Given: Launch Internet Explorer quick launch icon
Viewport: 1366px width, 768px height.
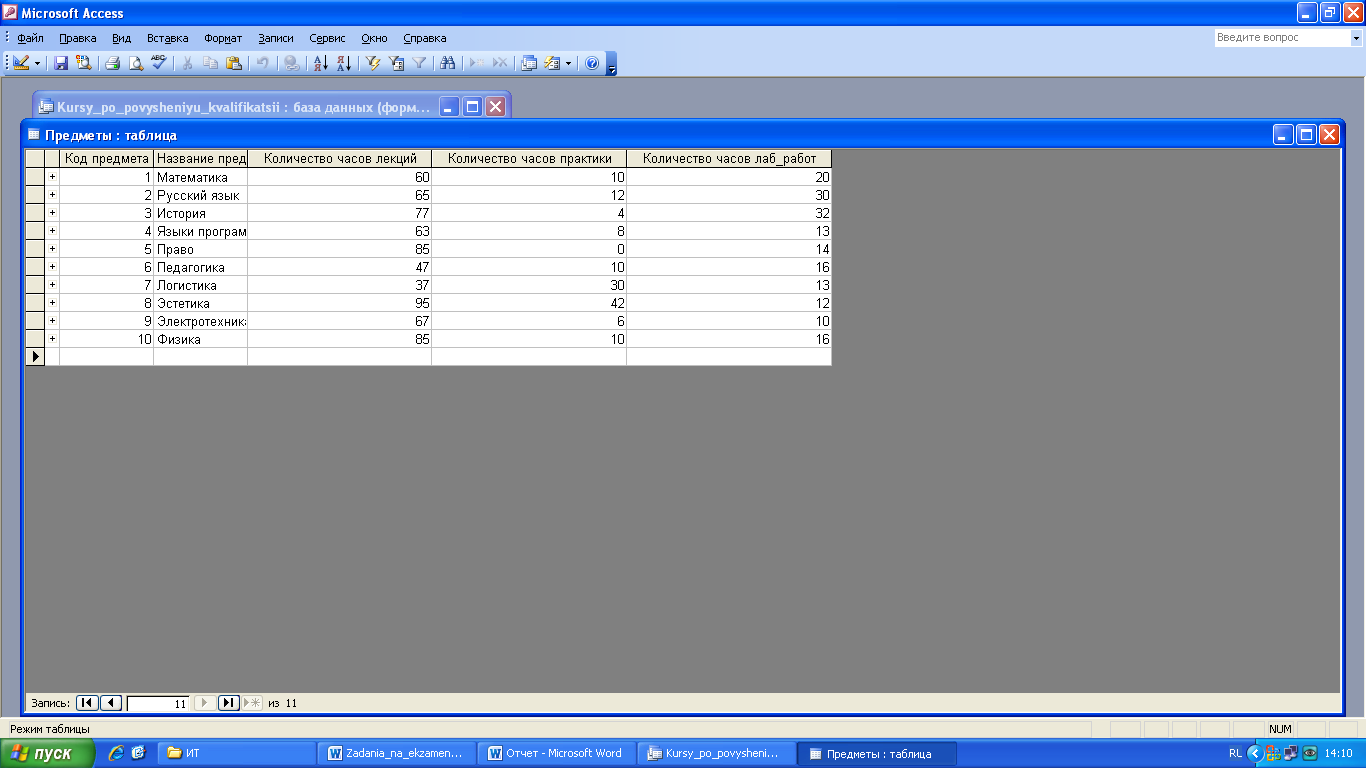Looking at the screenshot, I should pyautogui.click(x=116, y=753).
